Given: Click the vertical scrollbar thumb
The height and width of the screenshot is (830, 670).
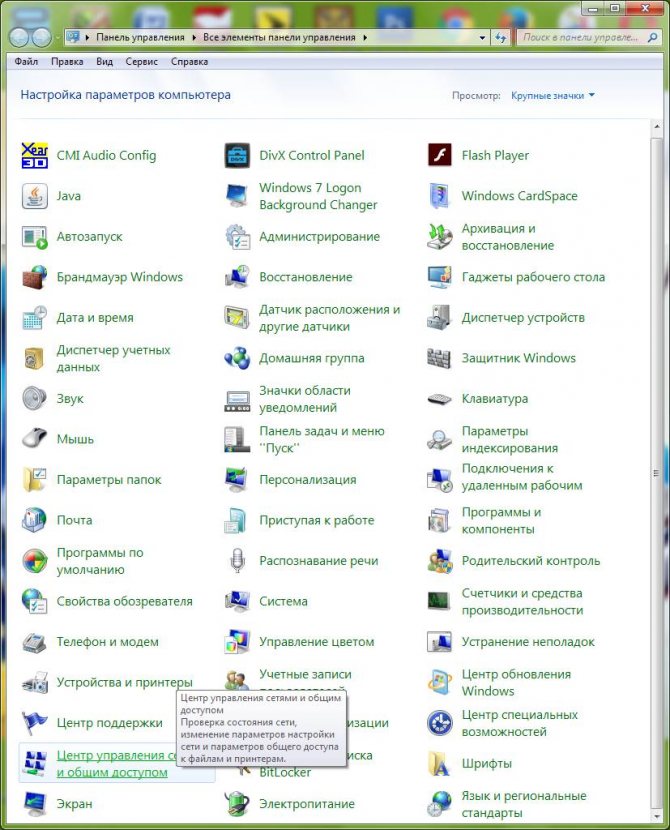Looking at the screenshot, I should [x=656, y=473].
